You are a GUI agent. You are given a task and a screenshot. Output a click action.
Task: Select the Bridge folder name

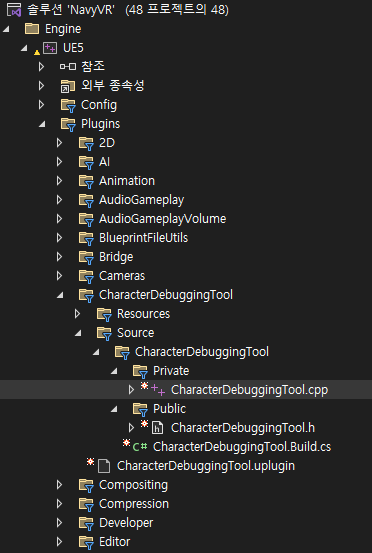[116, 257]
